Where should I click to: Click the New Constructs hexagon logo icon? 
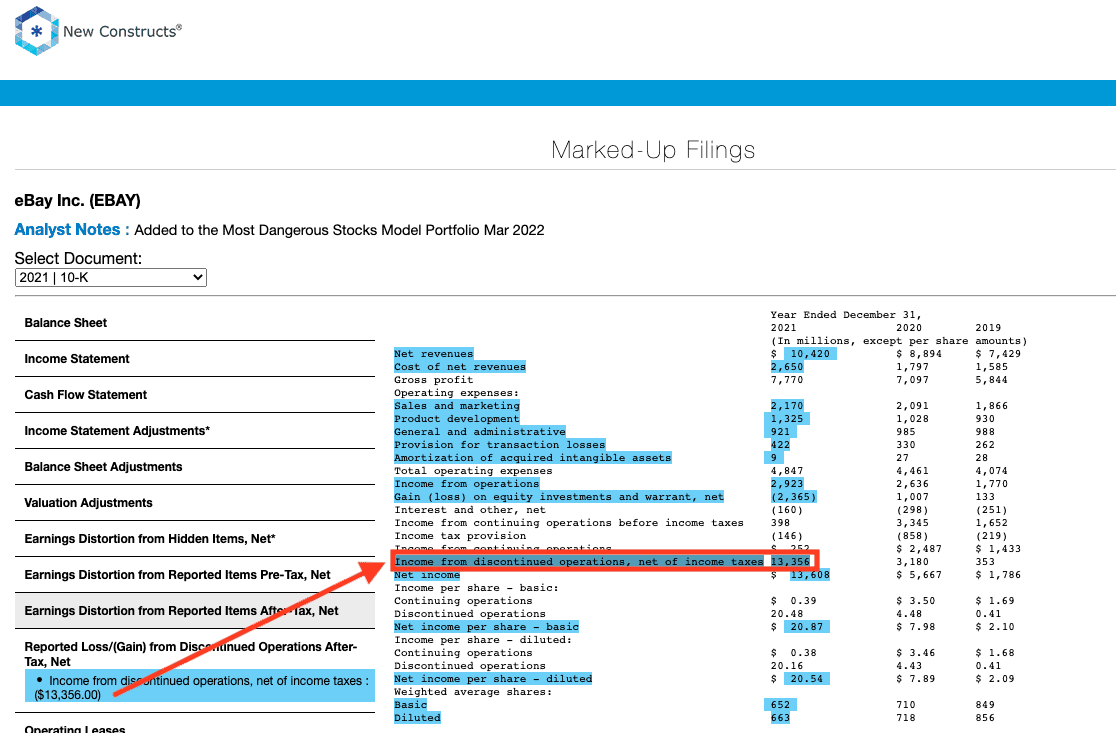click(36, 31)
